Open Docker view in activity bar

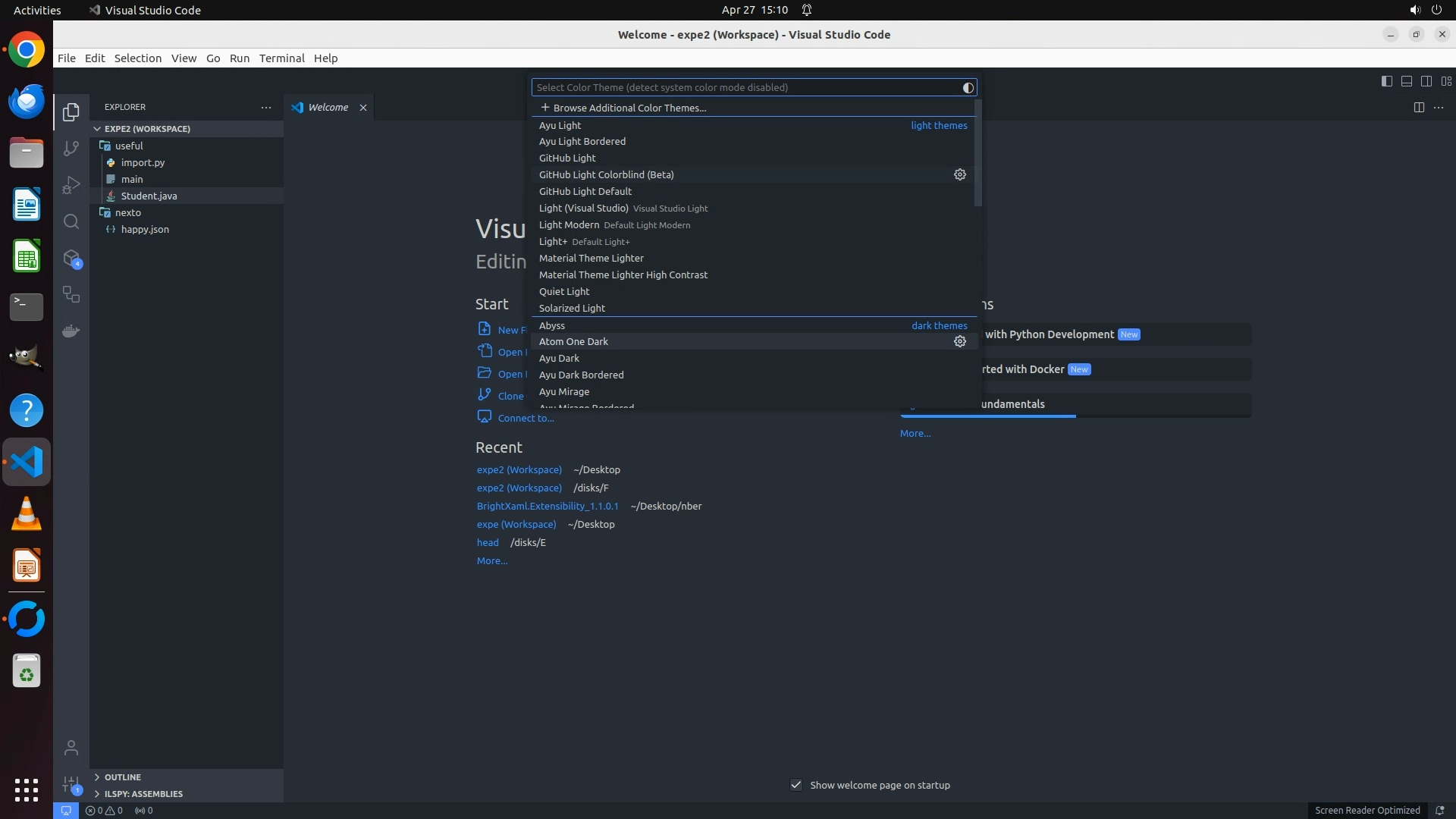point(71,331)
